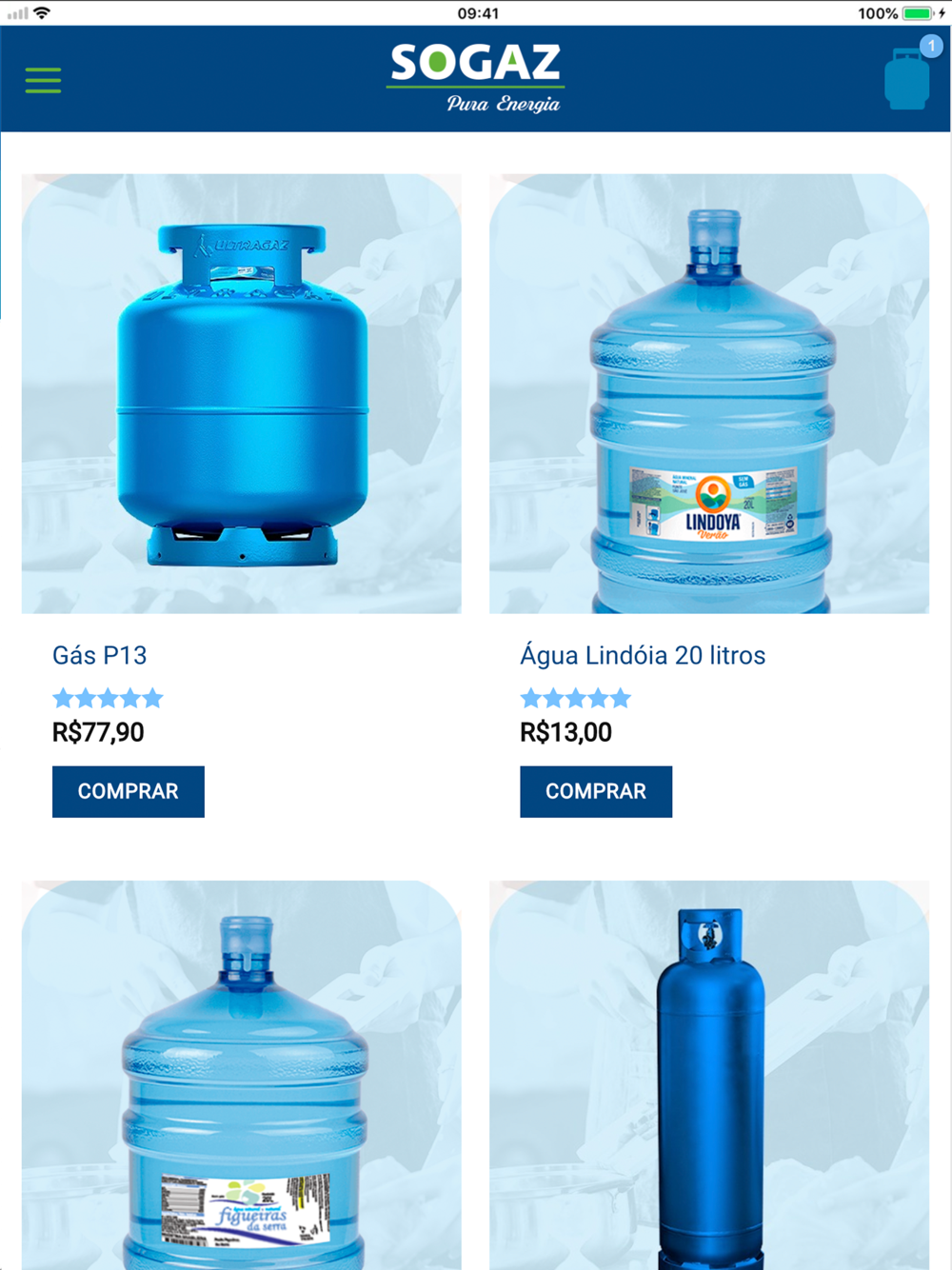Tap the cart badge showing 1
952x1270 pixels.
tap(931, 46)
